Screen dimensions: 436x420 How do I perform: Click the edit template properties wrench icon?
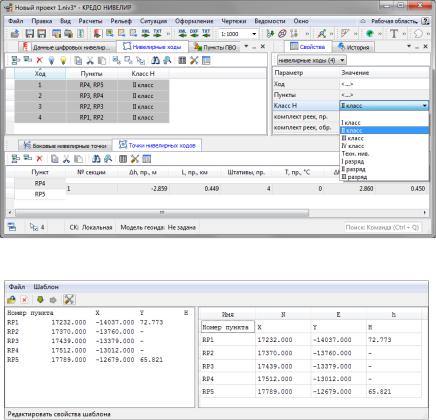tap(69, 299)
